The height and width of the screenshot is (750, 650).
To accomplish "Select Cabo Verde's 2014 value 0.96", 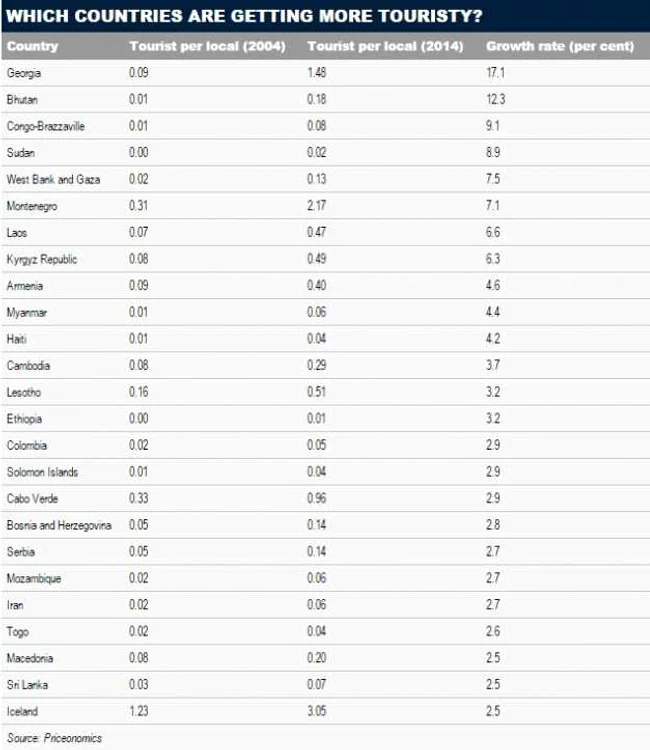I will [x=316, y=498].
